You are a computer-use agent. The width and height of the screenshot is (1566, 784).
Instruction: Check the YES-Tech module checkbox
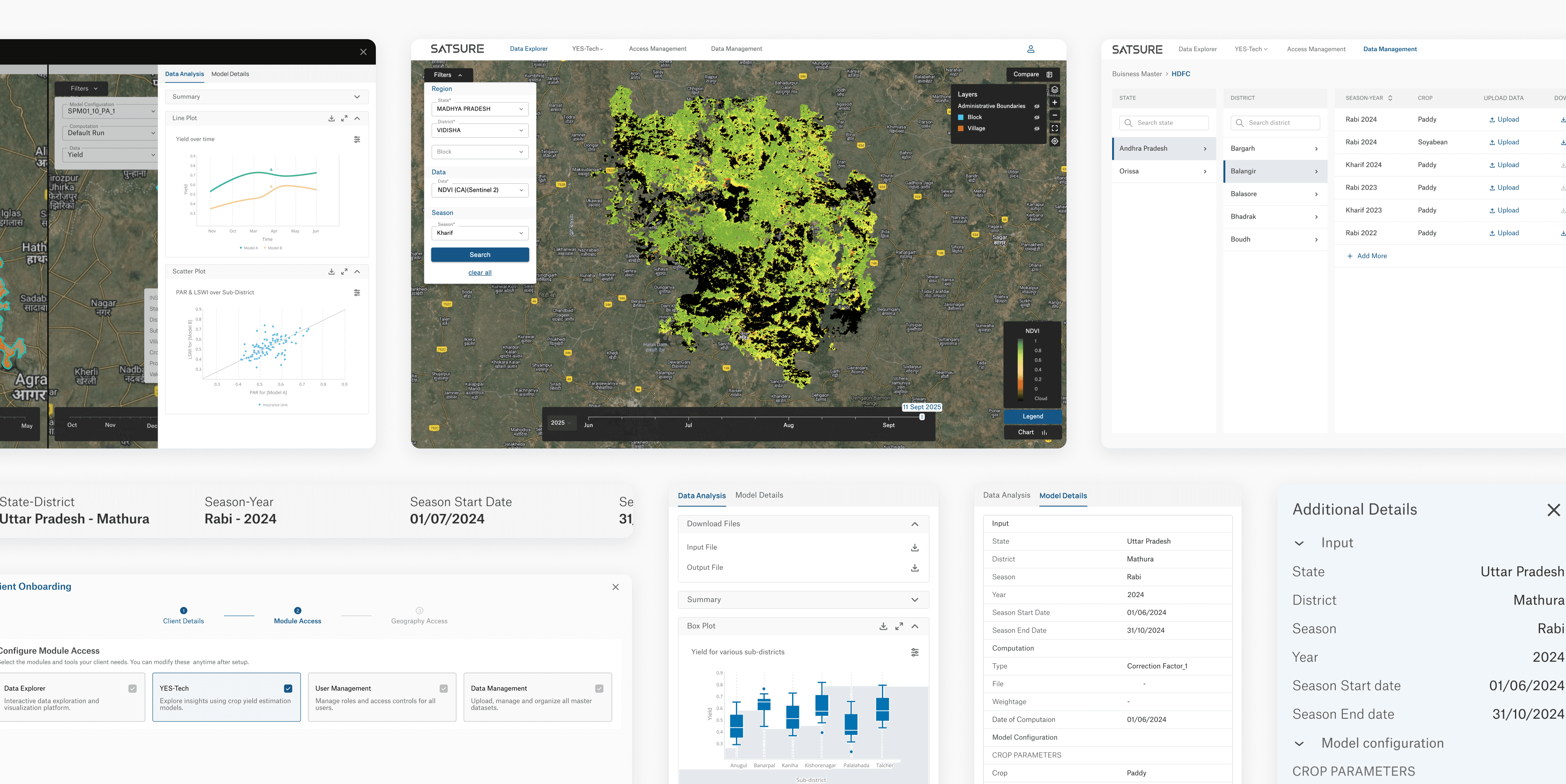pos(288,688)
